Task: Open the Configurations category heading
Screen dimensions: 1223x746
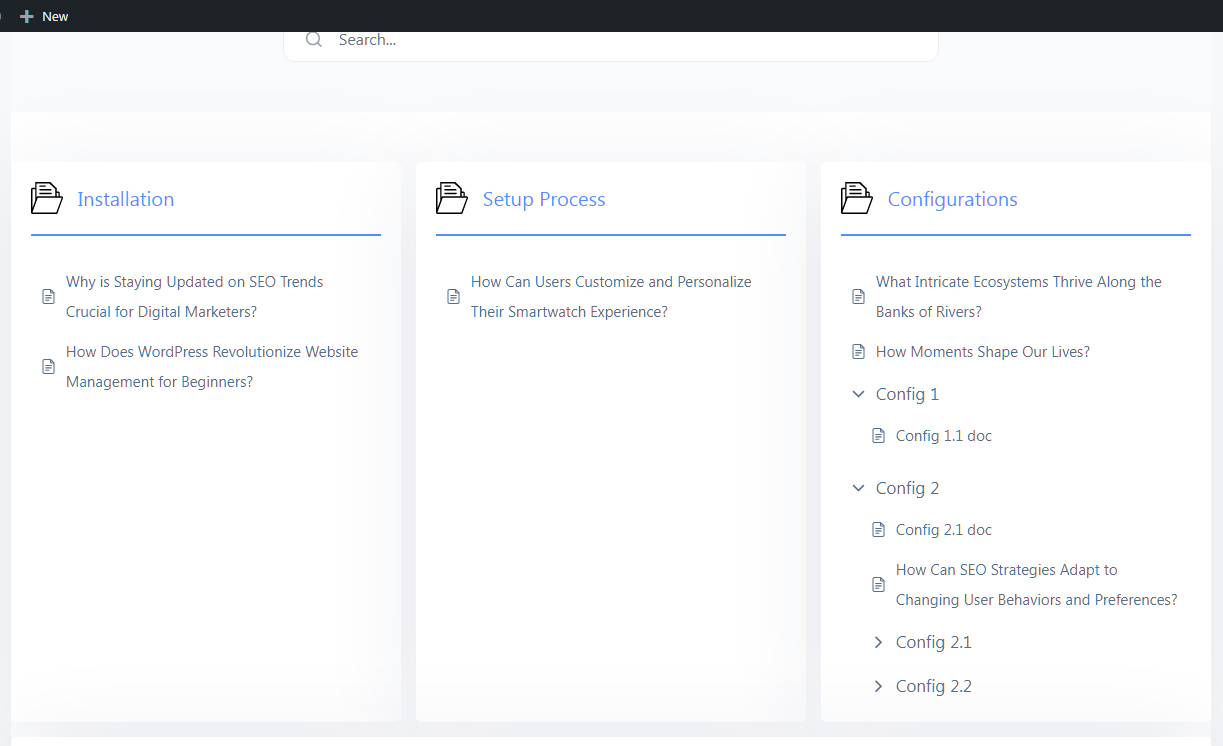Action: [x=953, y=199]
